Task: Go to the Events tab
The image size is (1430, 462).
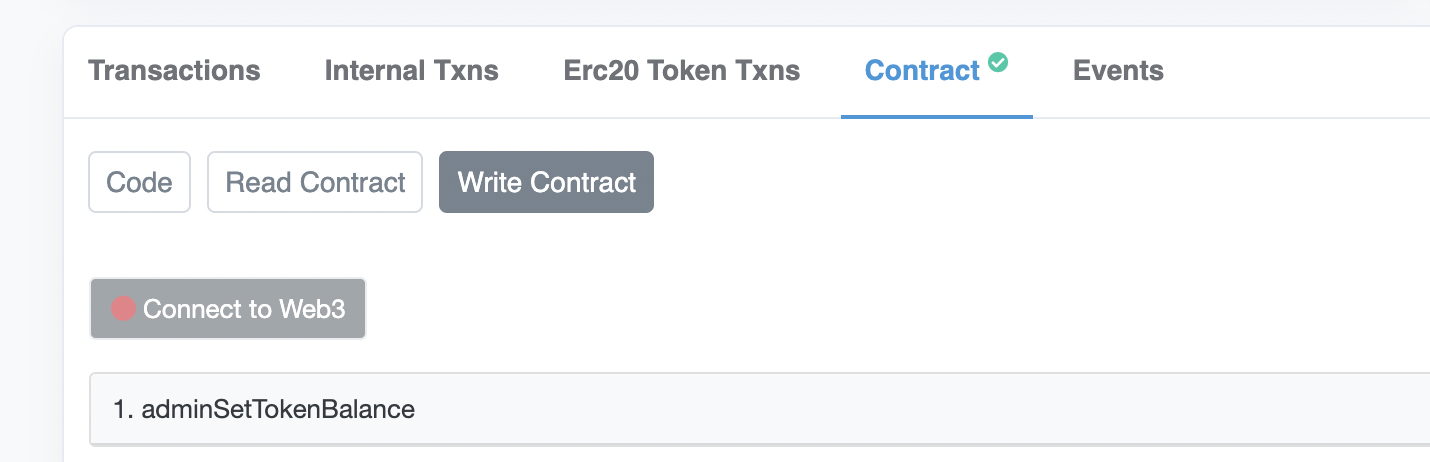Action: pyautogui.click(x=1118, y=71)
